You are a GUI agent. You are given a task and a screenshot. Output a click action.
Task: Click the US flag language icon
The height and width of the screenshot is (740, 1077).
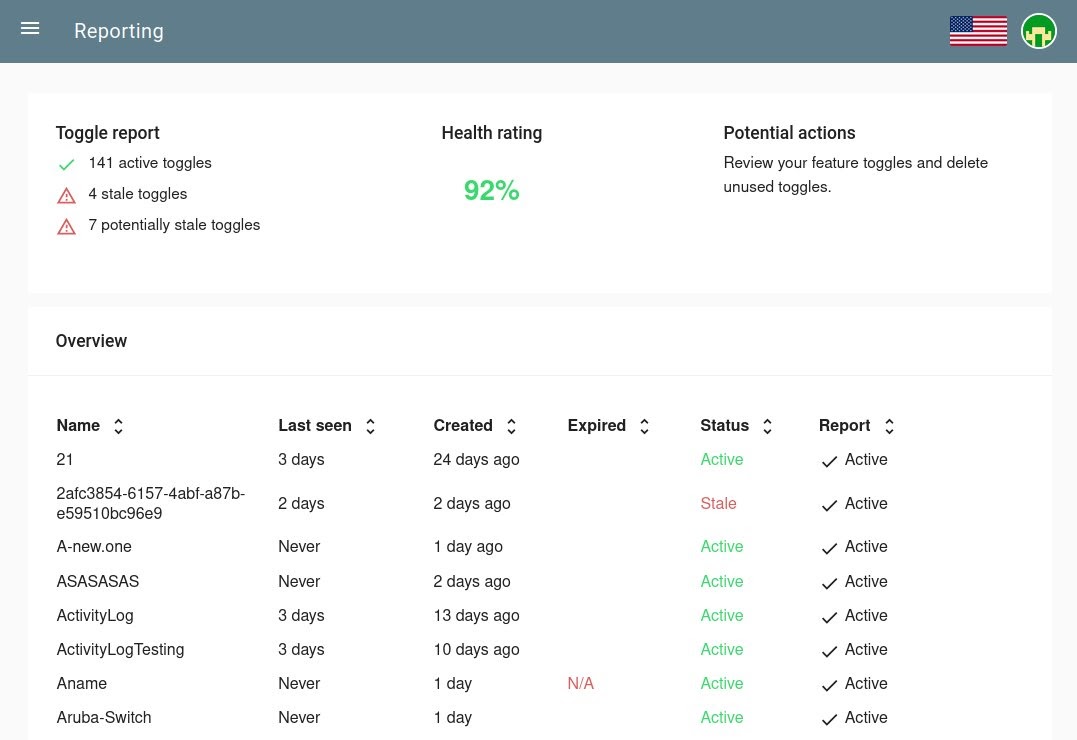pyautogui.click(x=977, y=31)
